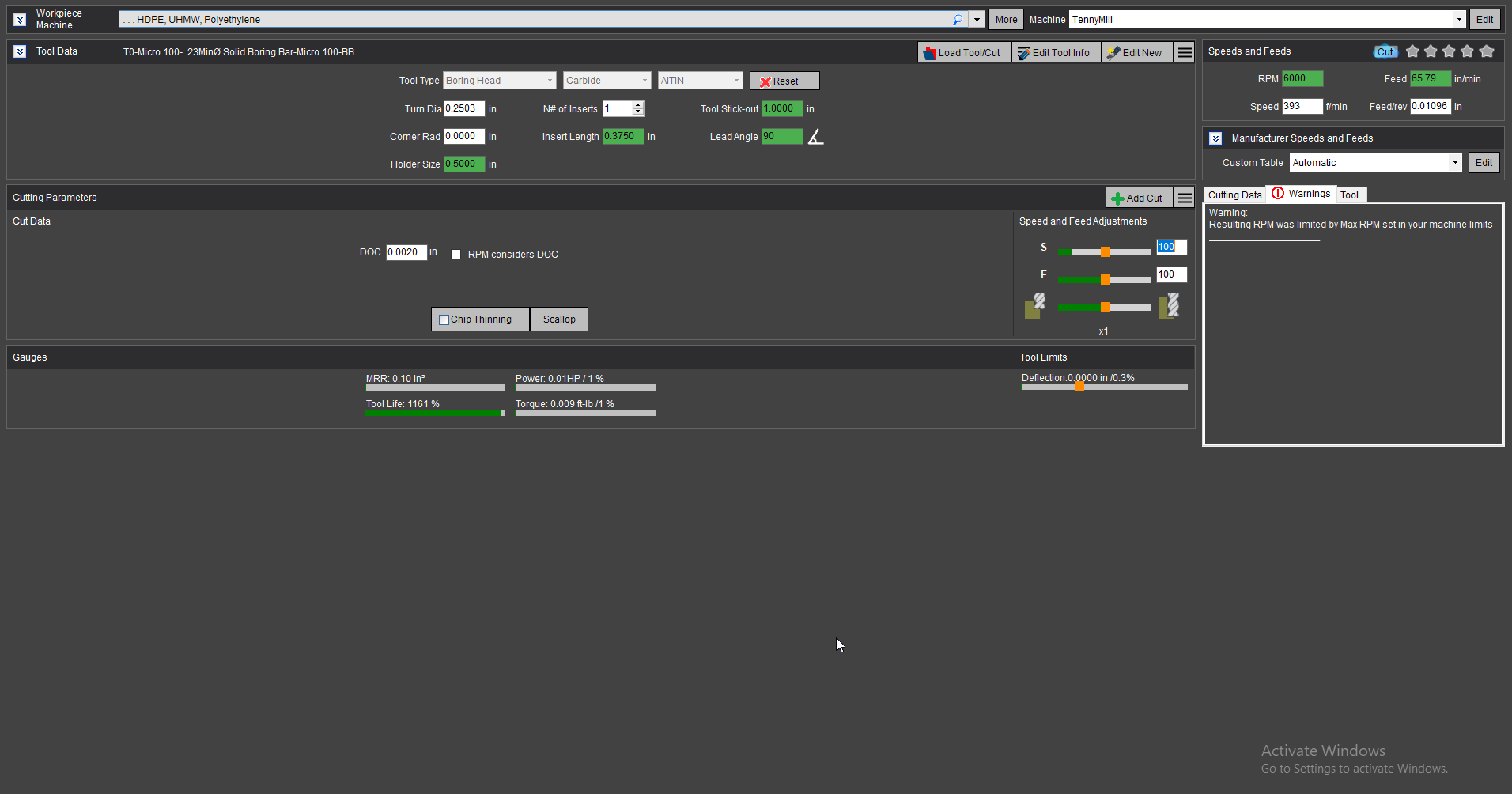The image size is (1512, 794).
Task: Collapse the Tool Data section
Action: 20,51
